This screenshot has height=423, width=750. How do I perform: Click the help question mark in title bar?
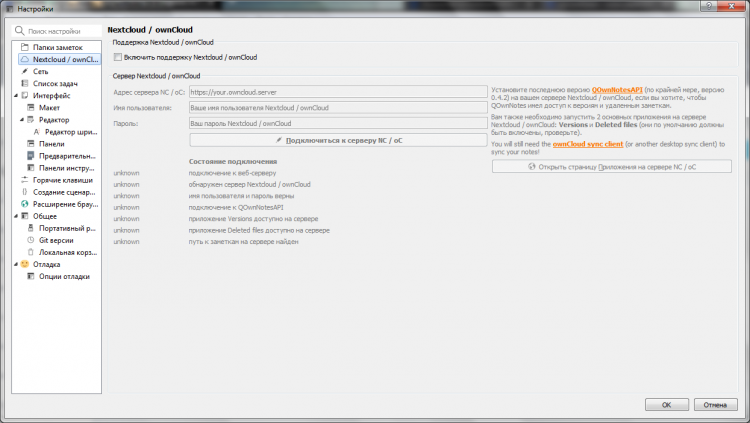click(709, 6)
